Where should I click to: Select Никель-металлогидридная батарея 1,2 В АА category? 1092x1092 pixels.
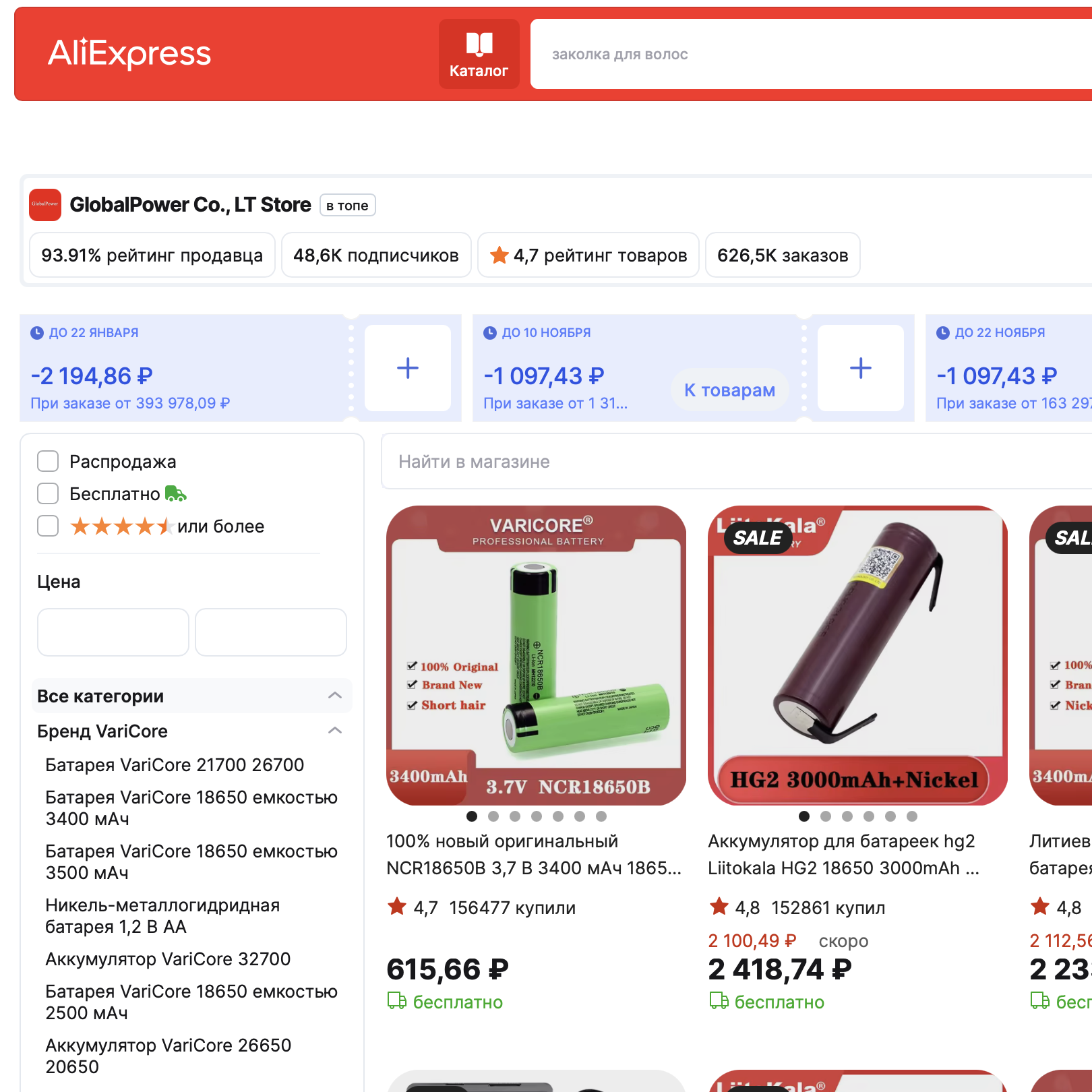pyautogui.click(x=162, y=916)
